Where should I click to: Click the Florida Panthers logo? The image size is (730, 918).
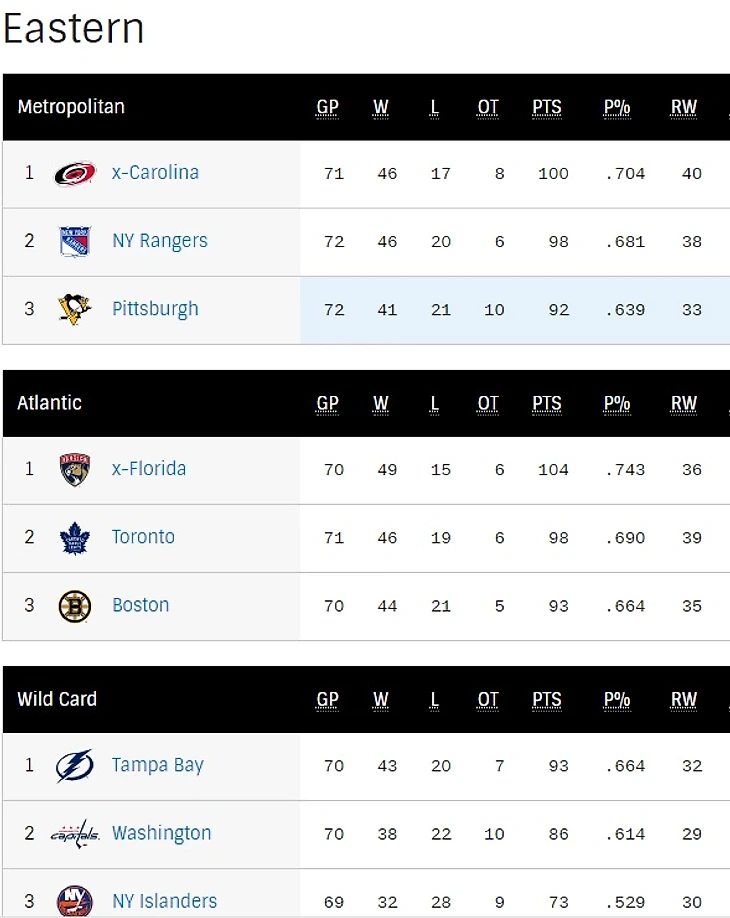(74, 469)
